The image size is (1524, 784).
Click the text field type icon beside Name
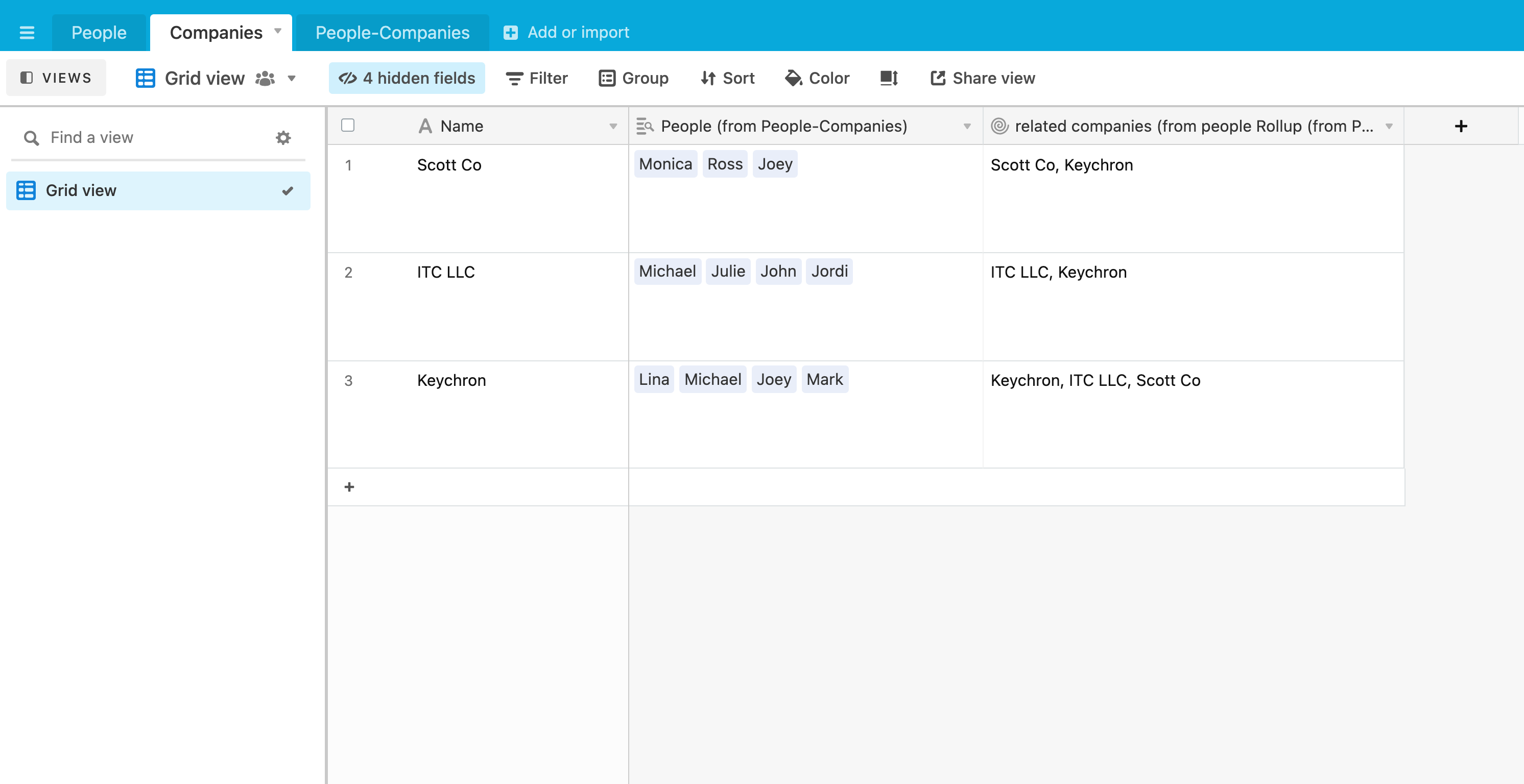tap(425, 126)
